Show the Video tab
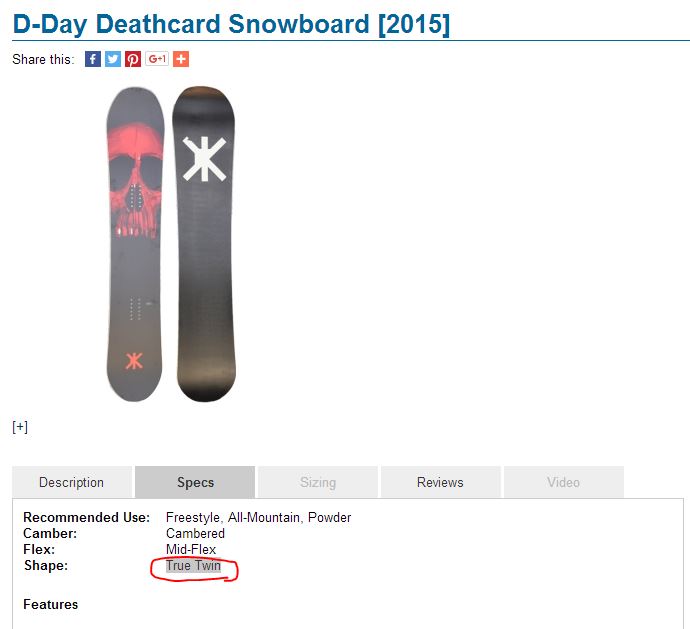This screenshot has width=690, height=629. (564, 482)
